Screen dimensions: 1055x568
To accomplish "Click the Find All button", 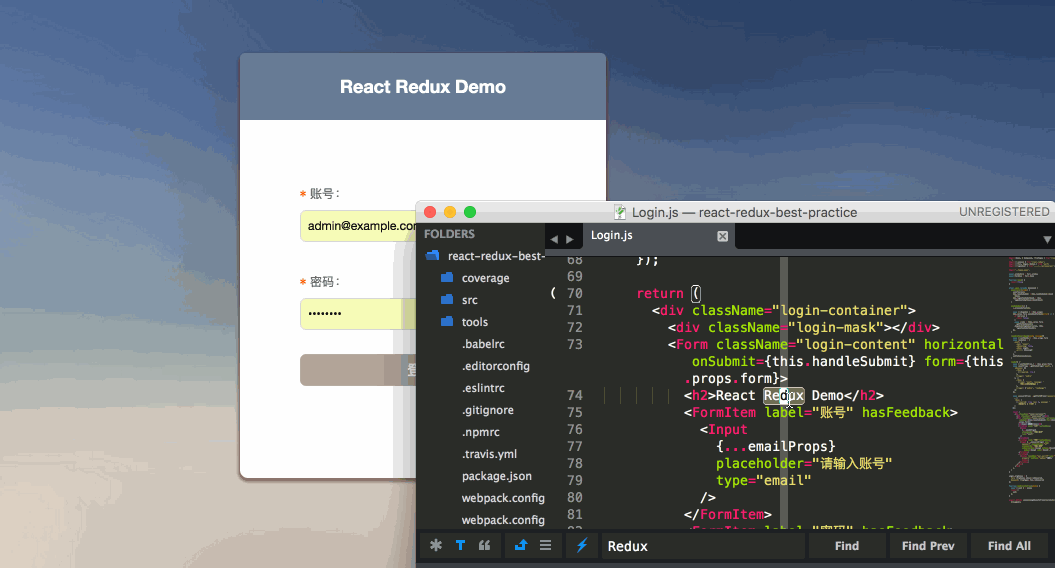I will (x=1009, y=546).
